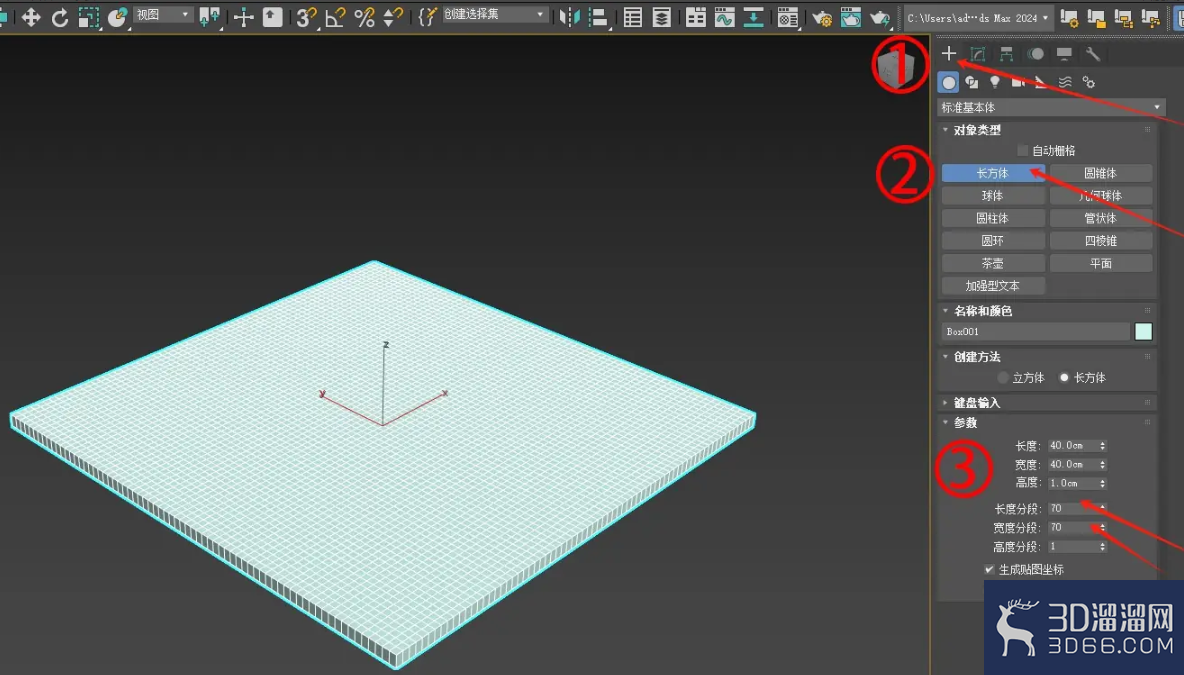Viewport: 1184px width, 675px height.
Task: Click Edit Named Selection Sets icon
Action: point(427,17)
